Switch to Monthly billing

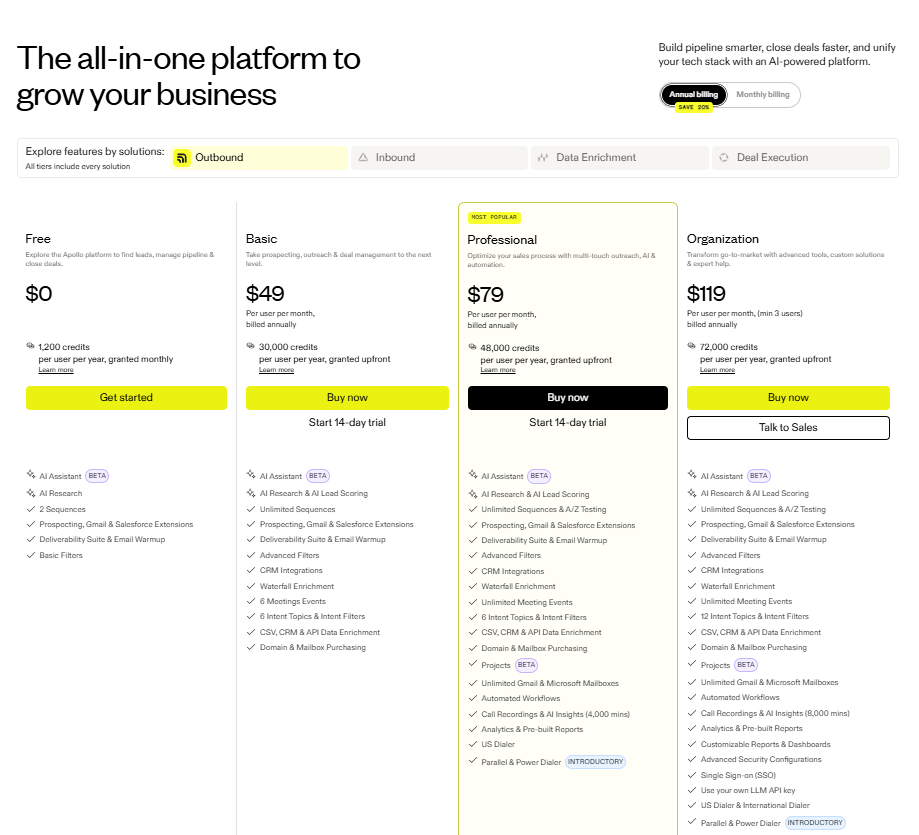(x=762, y=94)
